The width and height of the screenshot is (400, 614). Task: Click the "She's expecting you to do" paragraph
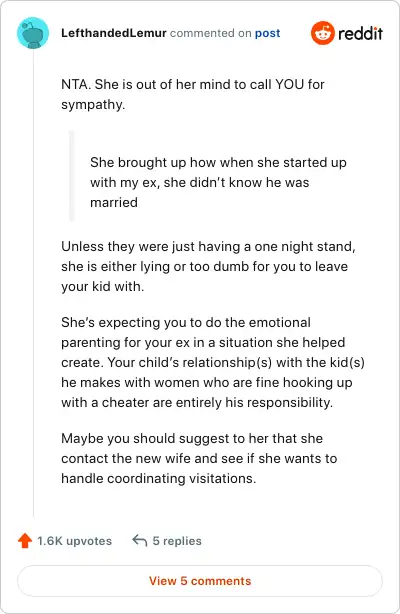coord(213,362)
